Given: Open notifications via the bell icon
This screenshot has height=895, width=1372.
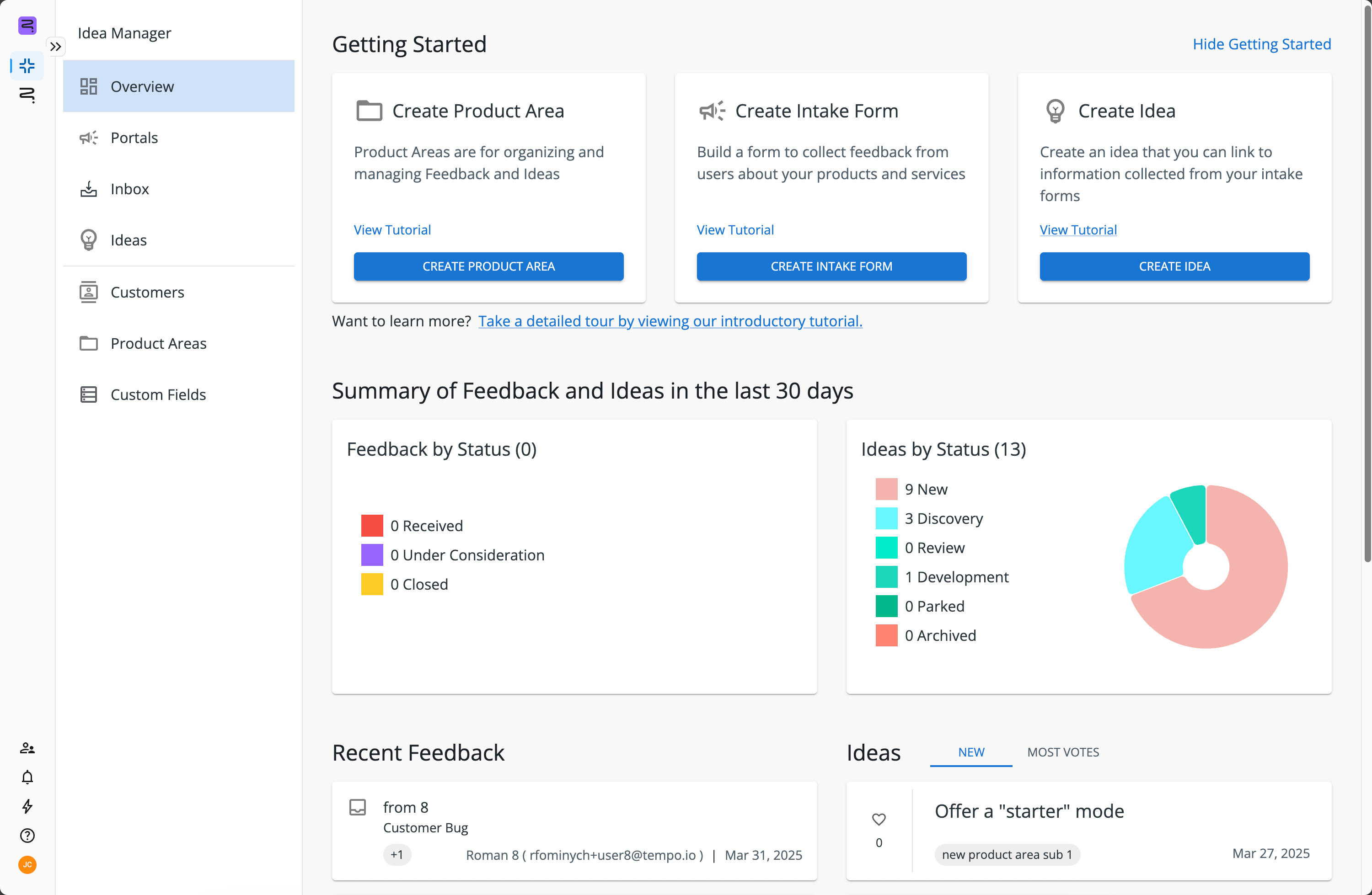Looking at the screenshot, I should (x=27, y=778).
